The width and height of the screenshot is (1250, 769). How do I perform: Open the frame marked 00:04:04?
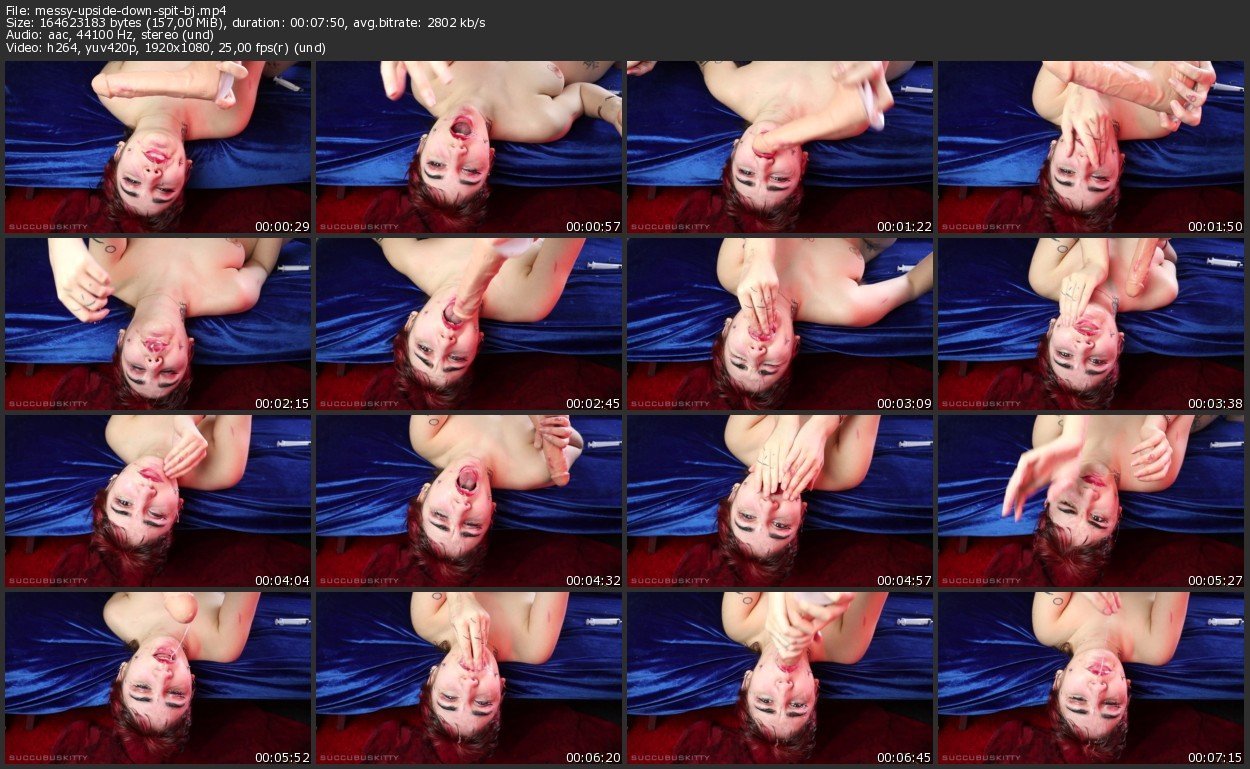[158, 501]
